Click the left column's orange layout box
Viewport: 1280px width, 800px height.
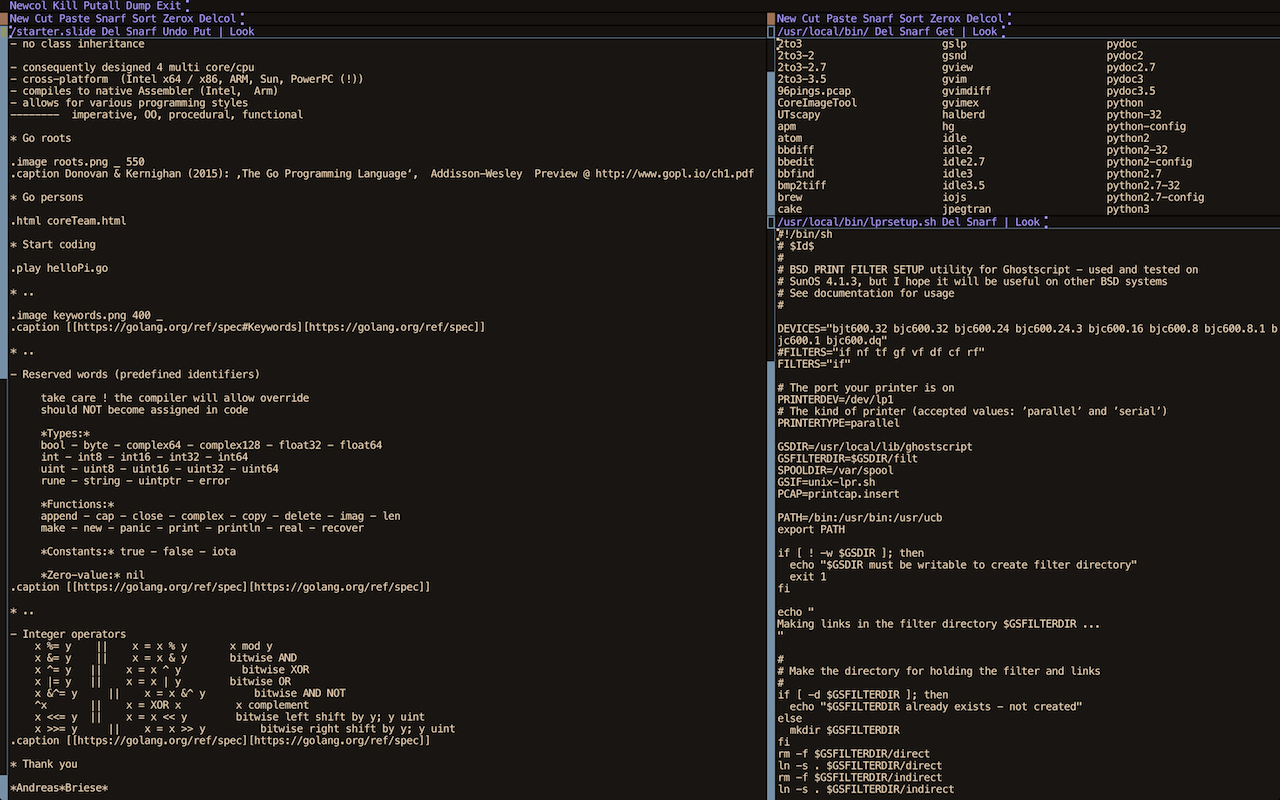3,18
